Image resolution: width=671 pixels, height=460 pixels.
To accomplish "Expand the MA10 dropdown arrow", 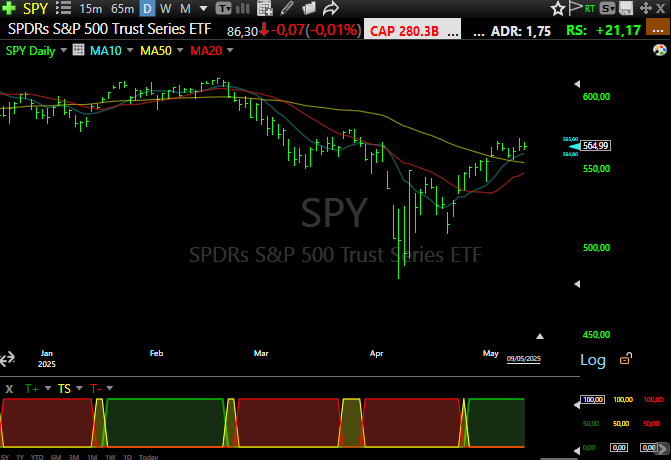I will click(x=130, y=50).
